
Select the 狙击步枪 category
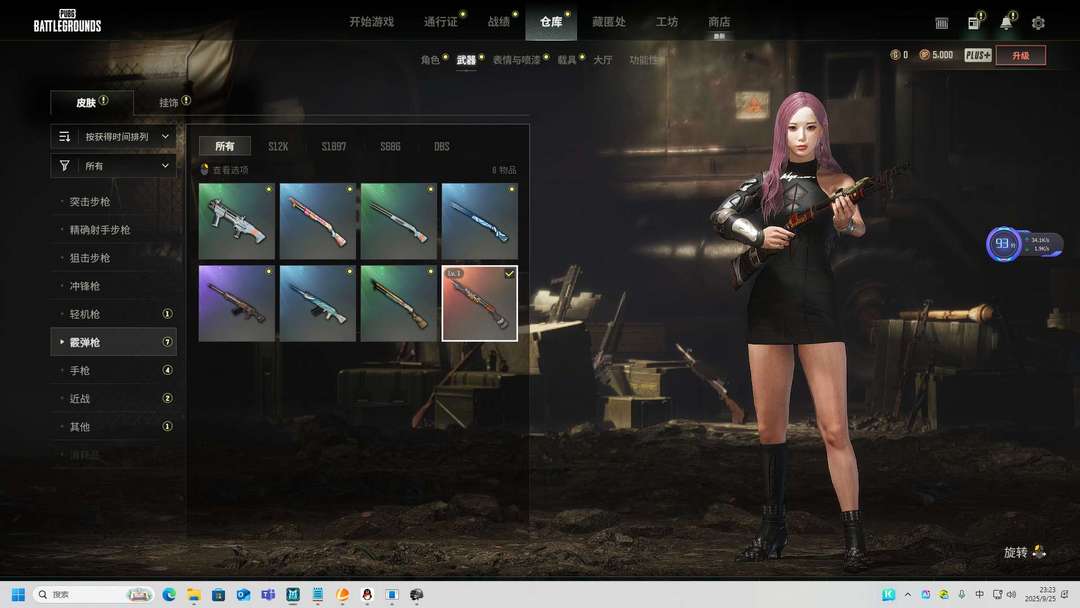click(x=114, y=258)
